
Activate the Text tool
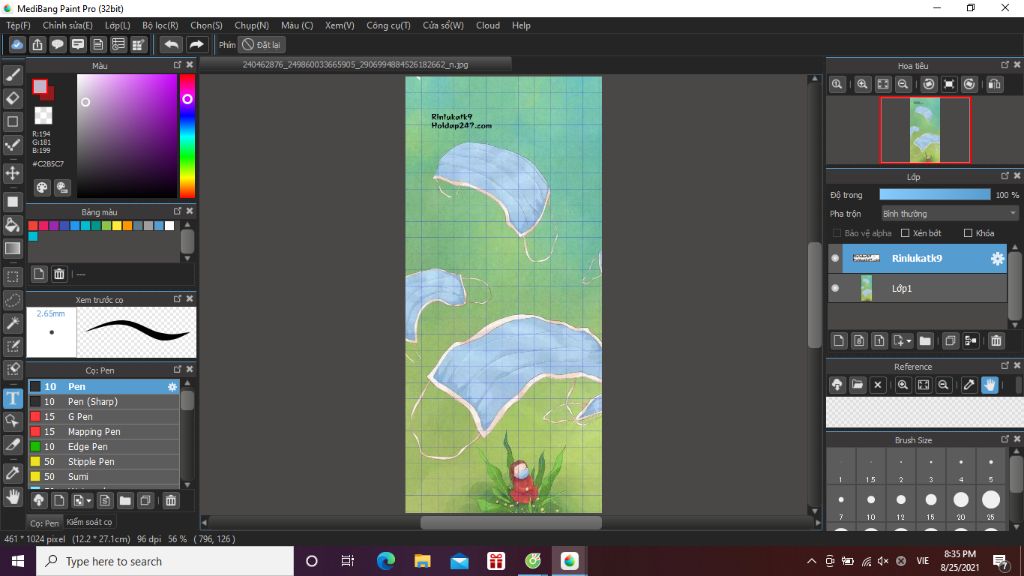12,398
